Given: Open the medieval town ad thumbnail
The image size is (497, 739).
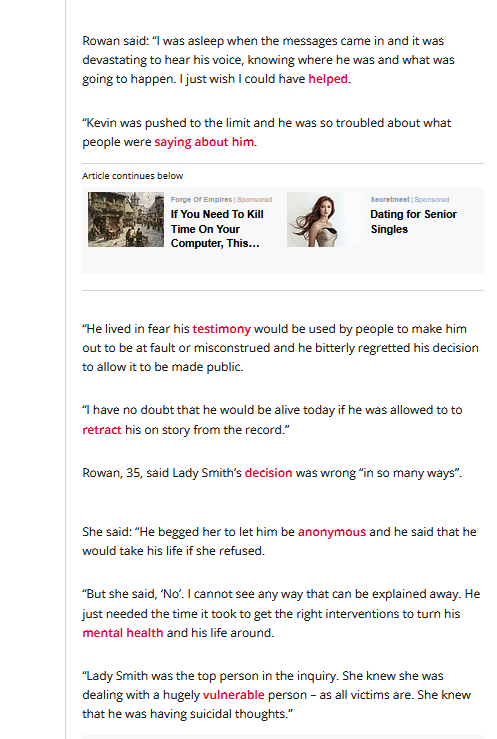Looking at the screenshot, I should coord(126,220).
